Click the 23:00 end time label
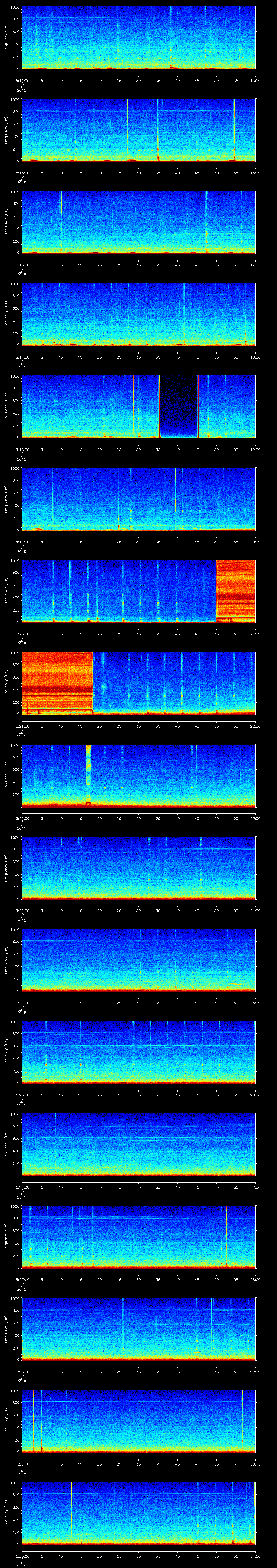 [255, 818]
